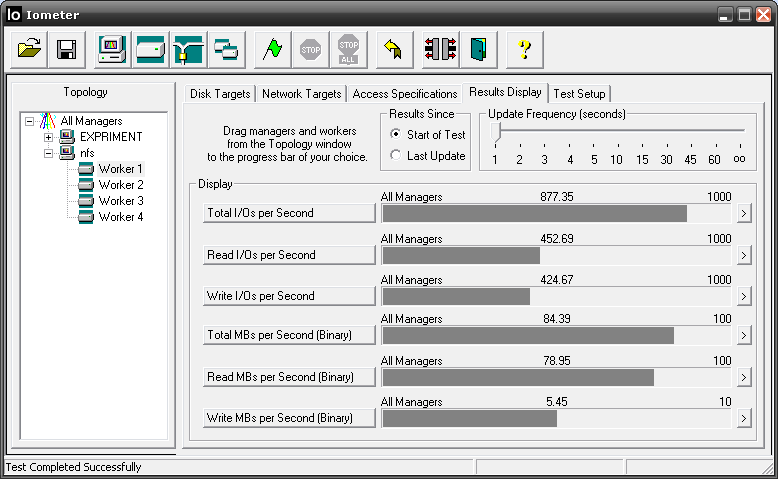Click Worker 2 disk icon
Viewport: 778px width, 479px height.
[x=86, y=185]
